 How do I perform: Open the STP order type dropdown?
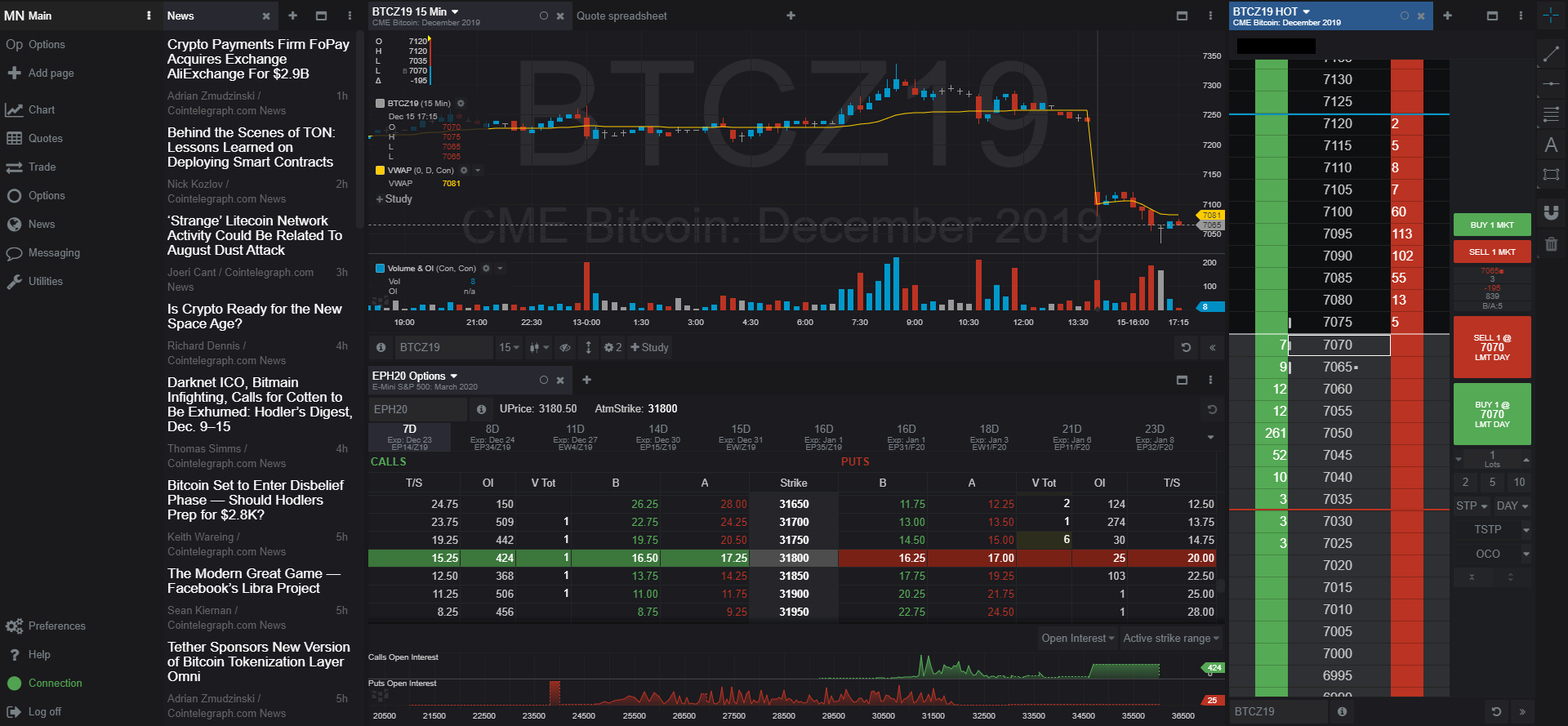point(1472,506)
